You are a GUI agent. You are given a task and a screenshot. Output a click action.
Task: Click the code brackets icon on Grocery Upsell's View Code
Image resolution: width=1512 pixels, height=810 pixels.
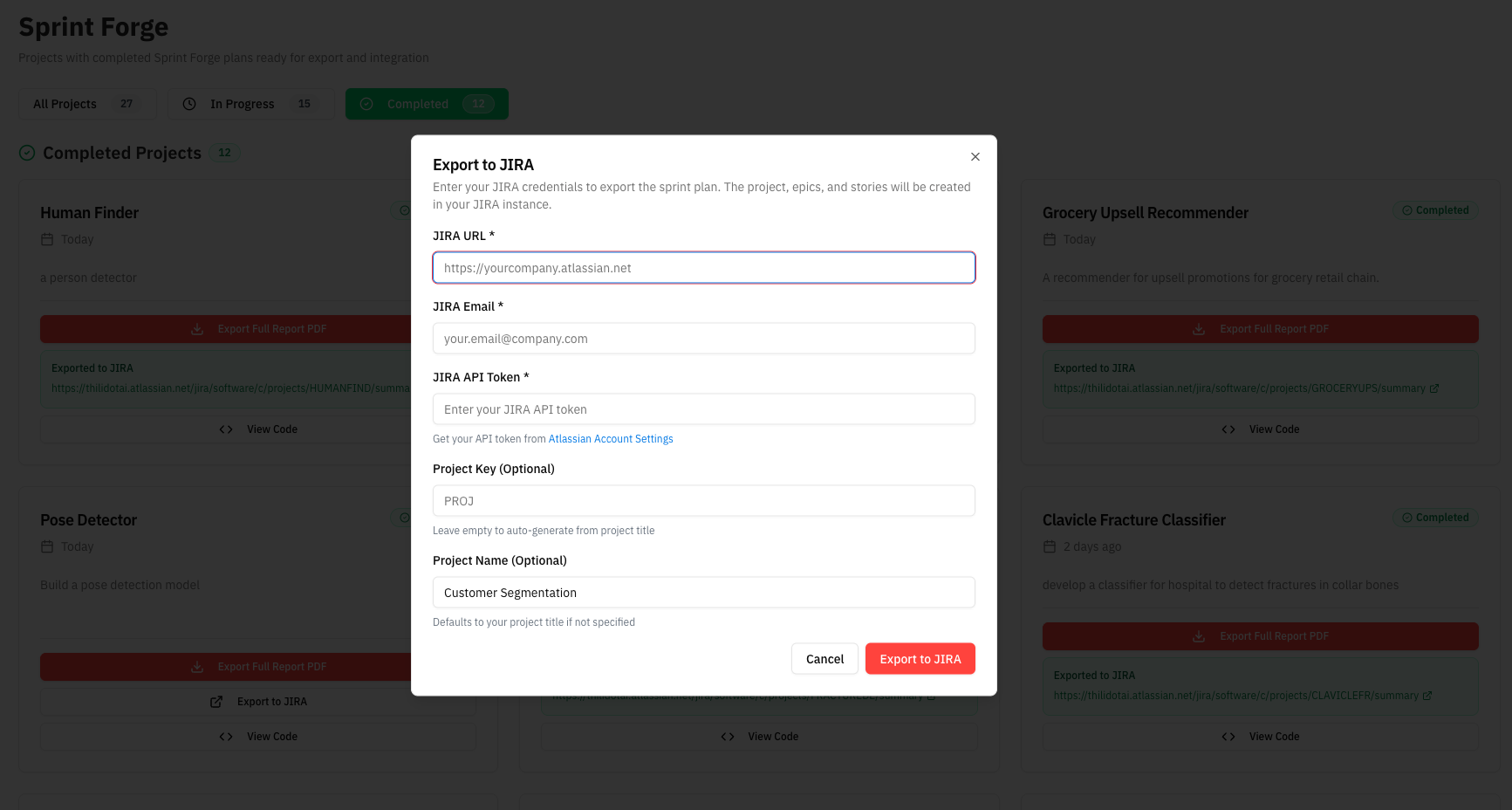1228,429
